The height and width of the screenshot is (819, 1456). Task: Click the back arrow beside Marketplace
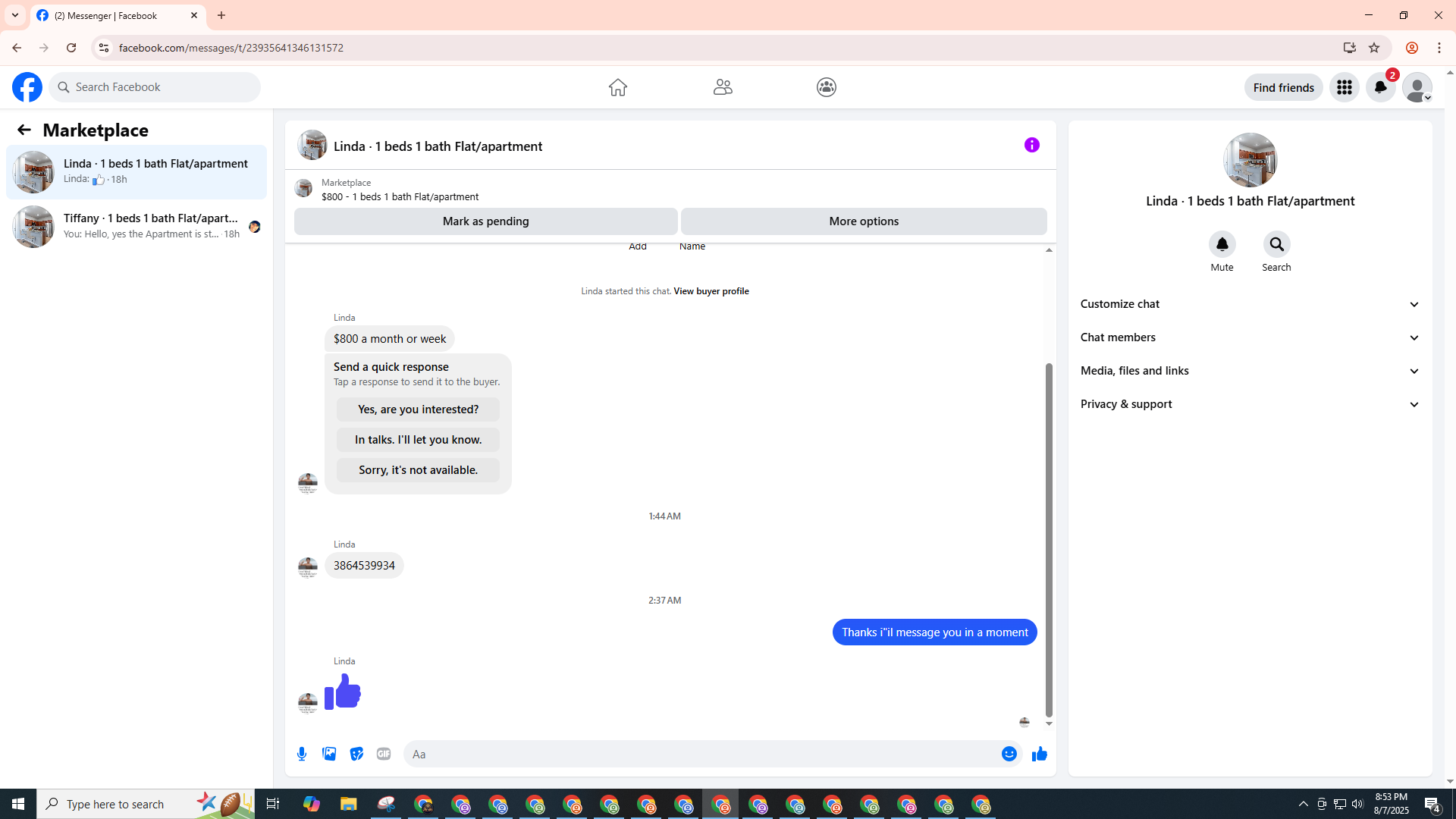pos(24,130)
